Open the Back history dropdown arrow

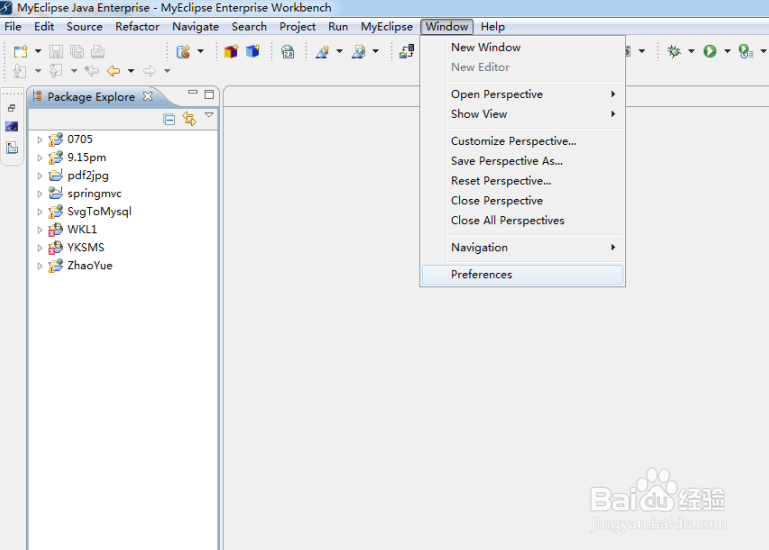[x=131, y=71]
